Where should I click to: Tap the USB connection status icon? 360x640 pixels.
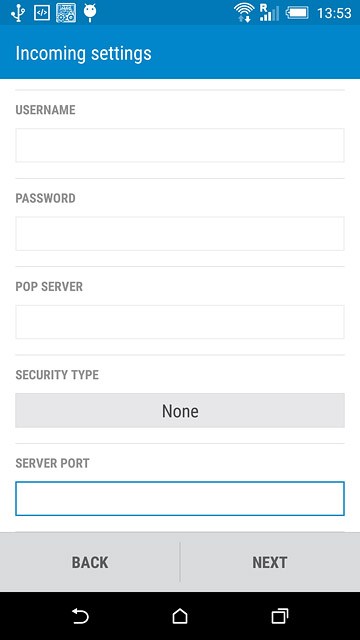[x=18, y=13]
